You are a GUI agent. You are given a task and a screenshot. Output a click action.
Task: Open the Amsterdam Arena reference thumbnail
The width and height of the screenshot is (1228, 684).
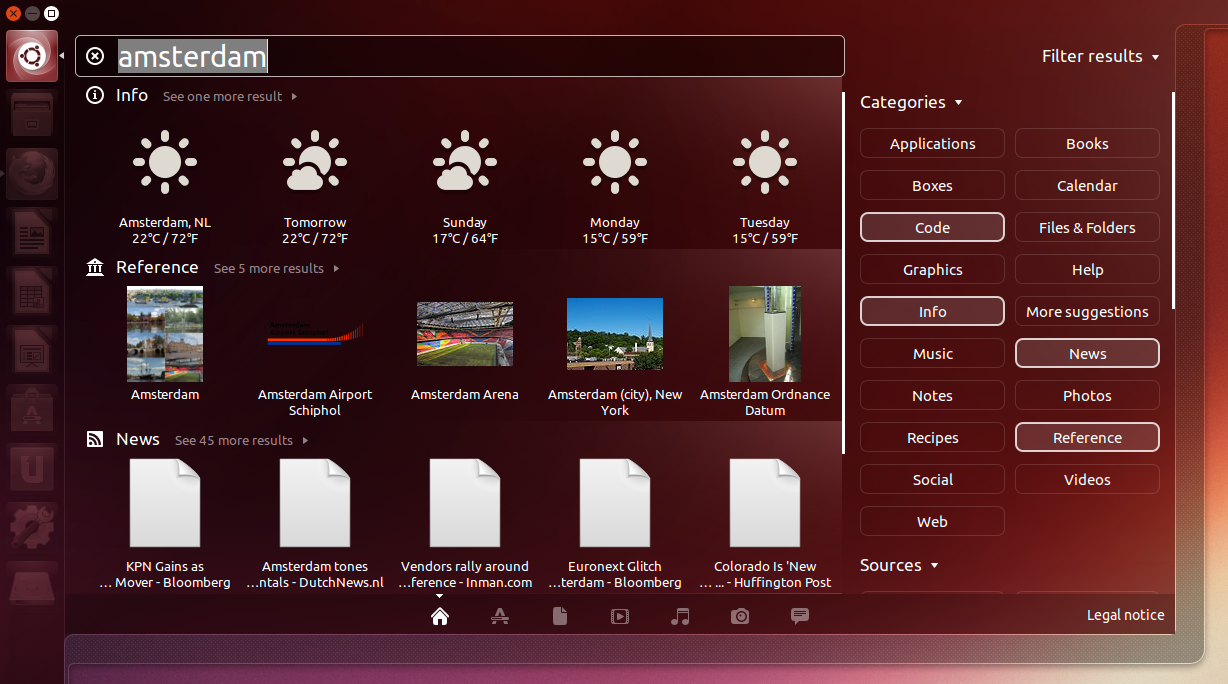(464, 334)
